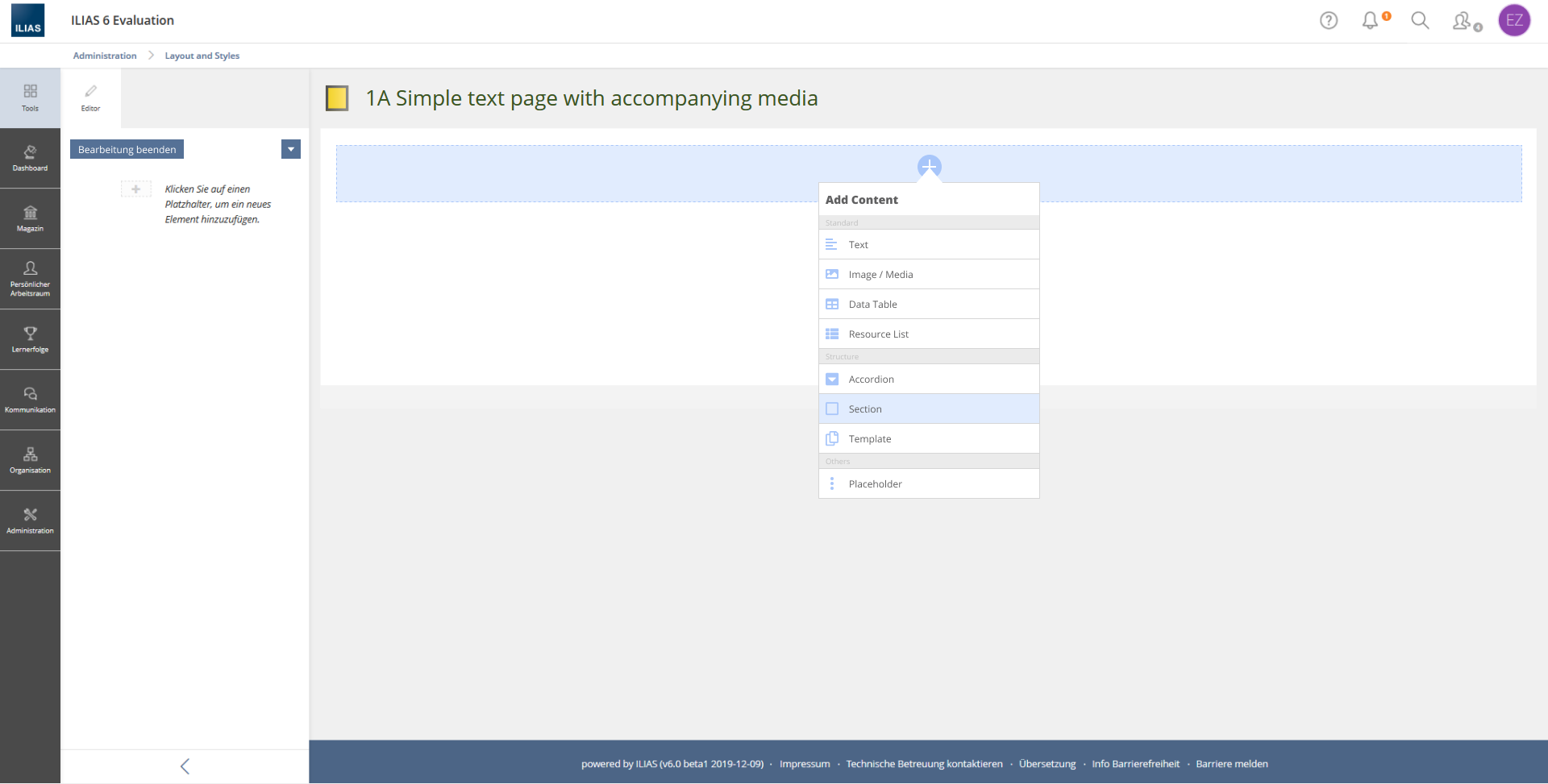Open Kommunikation in the sidebar
Image resolution: width=1548 pixels, height=784 pixels.
pyautogui.click(x=30, y=400)
